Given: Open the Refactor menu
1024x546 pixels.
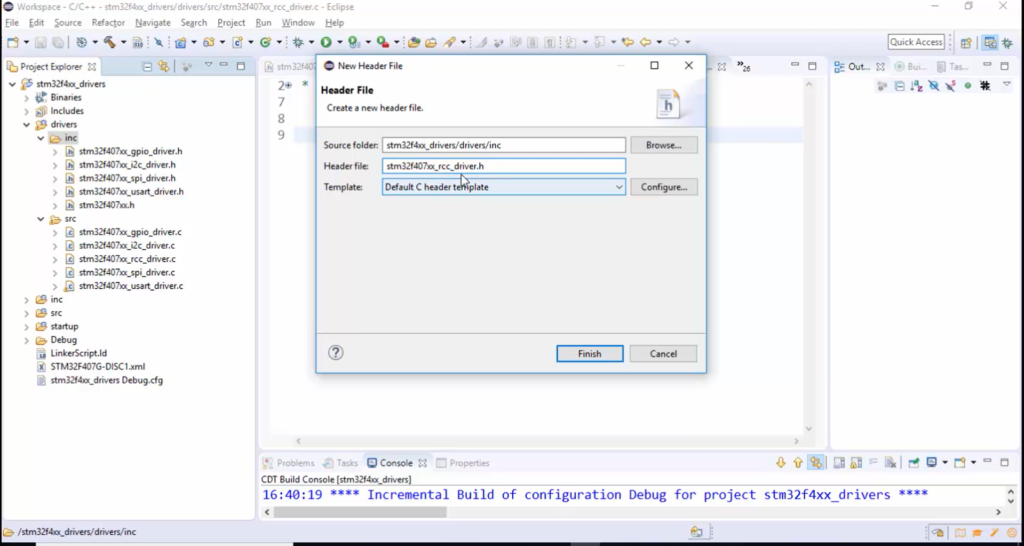Looking at the screenshot, I should tap(108, 22).
